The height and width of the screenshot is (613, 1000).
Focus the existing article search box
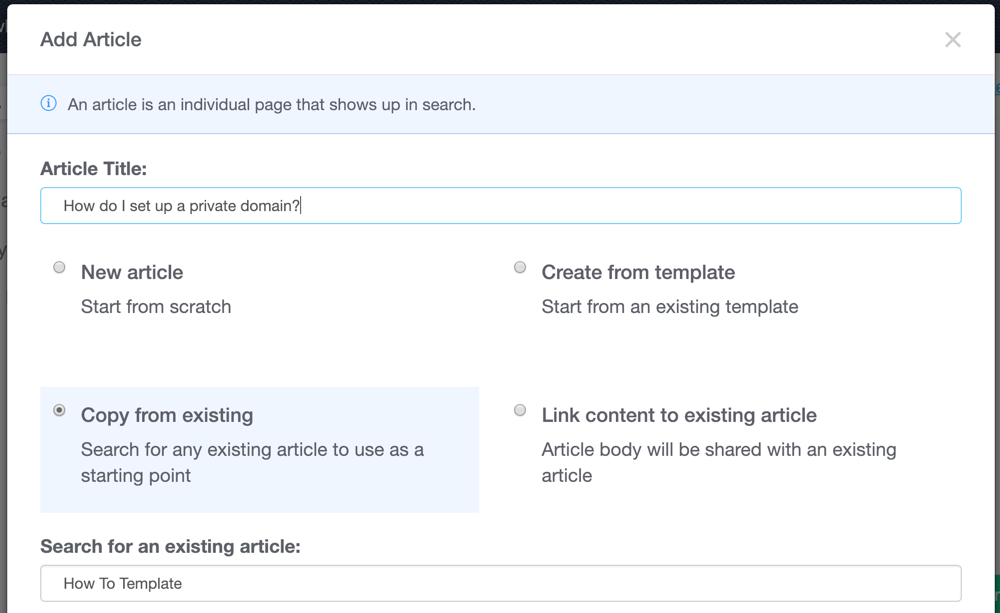tap(500, 583)
